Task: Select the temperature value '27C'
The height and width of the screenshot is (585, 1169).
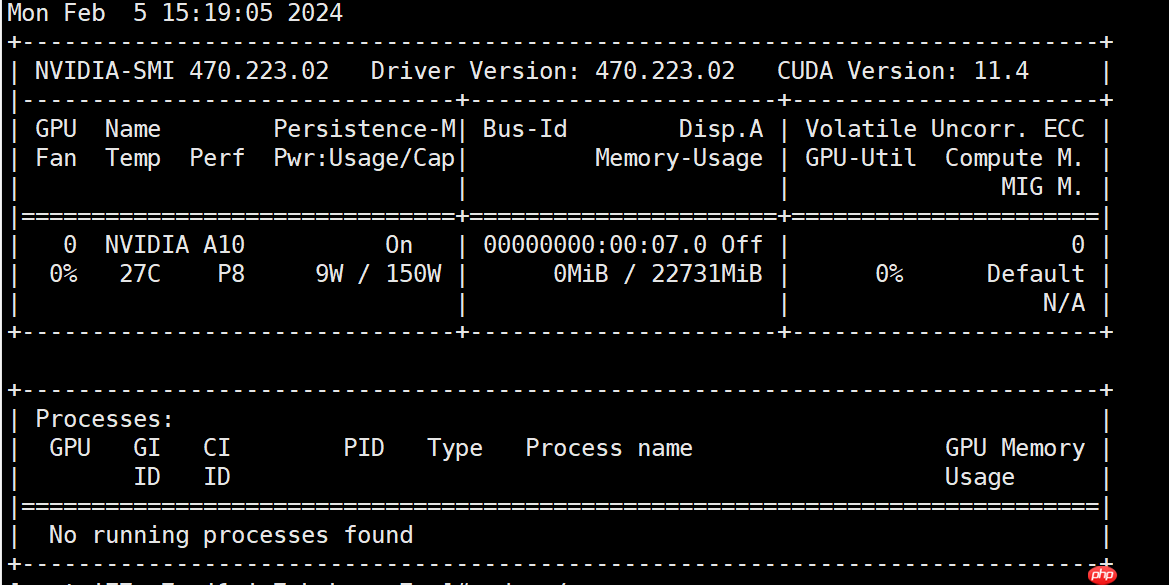Action: tap(140, 273)
